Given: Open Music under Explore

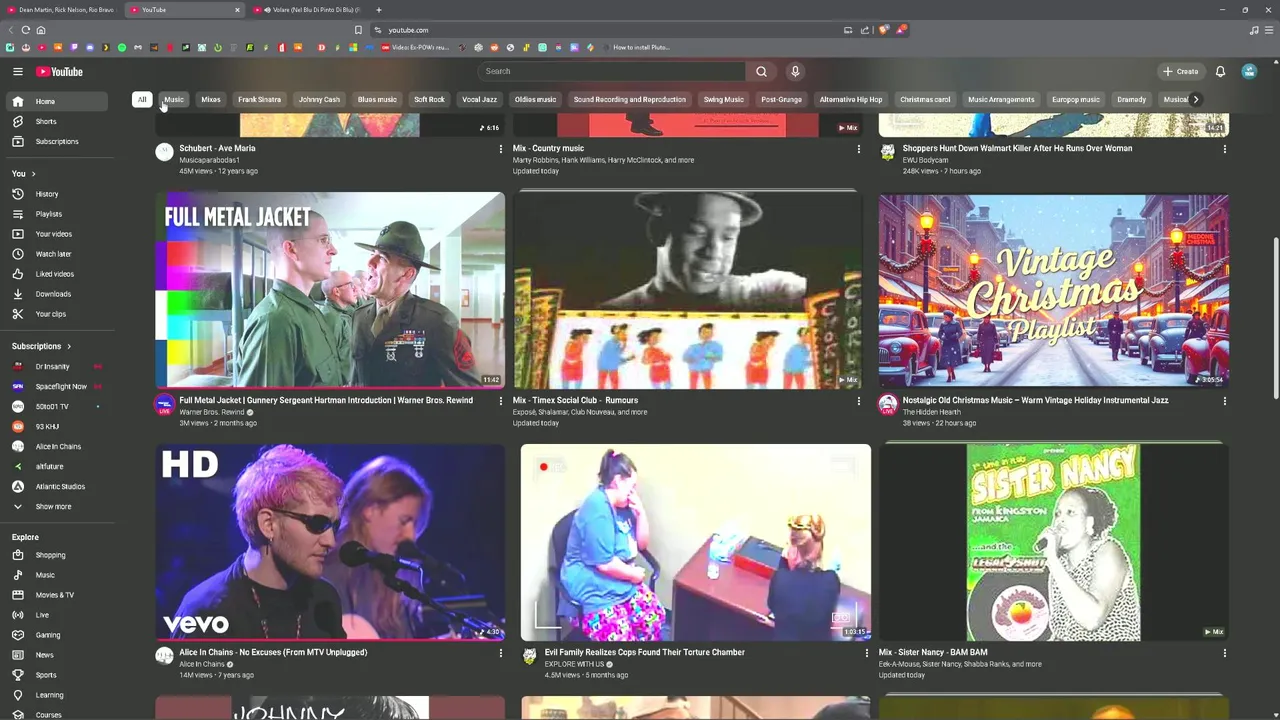Looking at the screenshot, I should coord(55,575).
